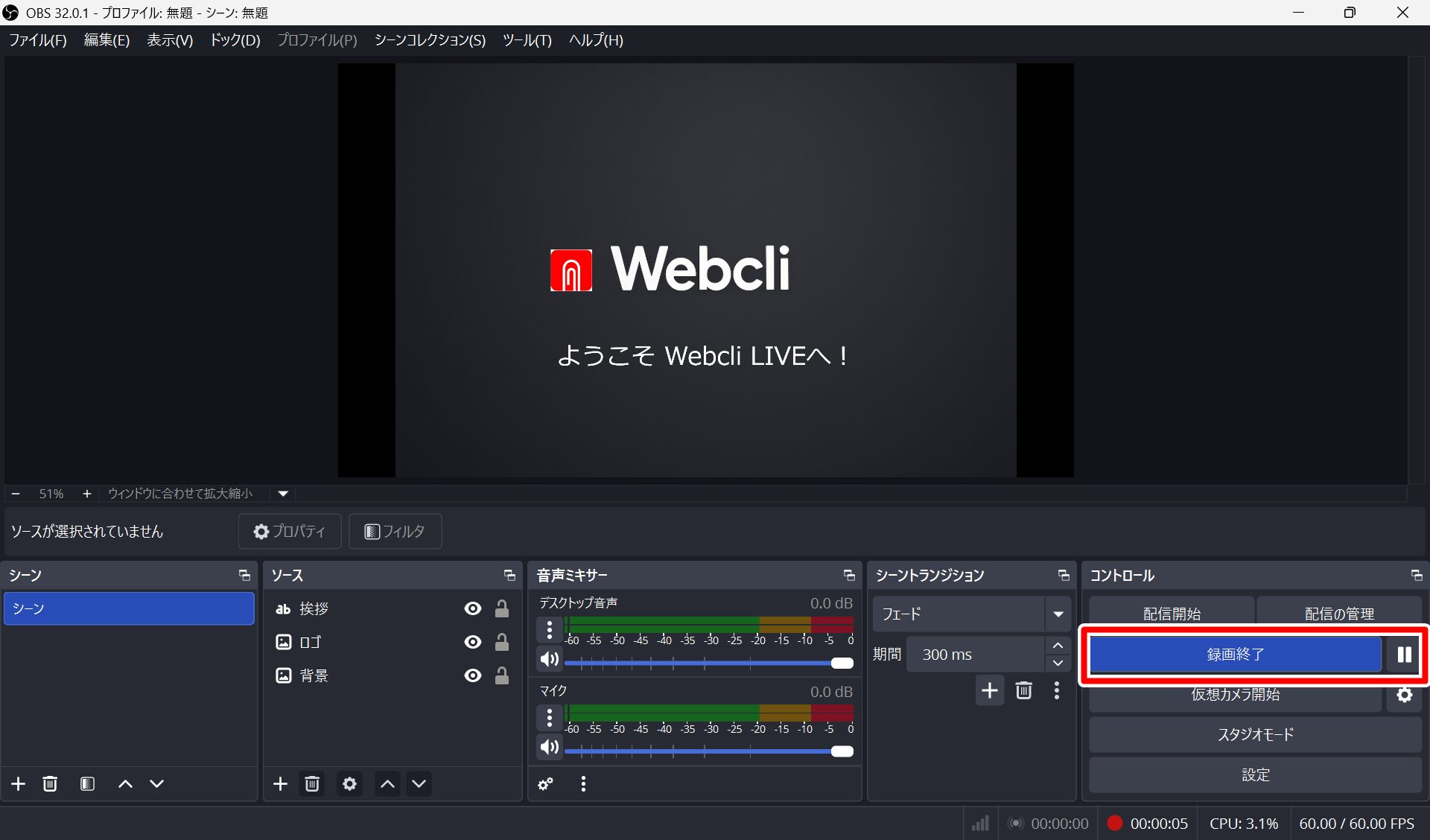1430x840 pixels.
Task: Pause the recording with the pause icon
Action: (1404, 655)
